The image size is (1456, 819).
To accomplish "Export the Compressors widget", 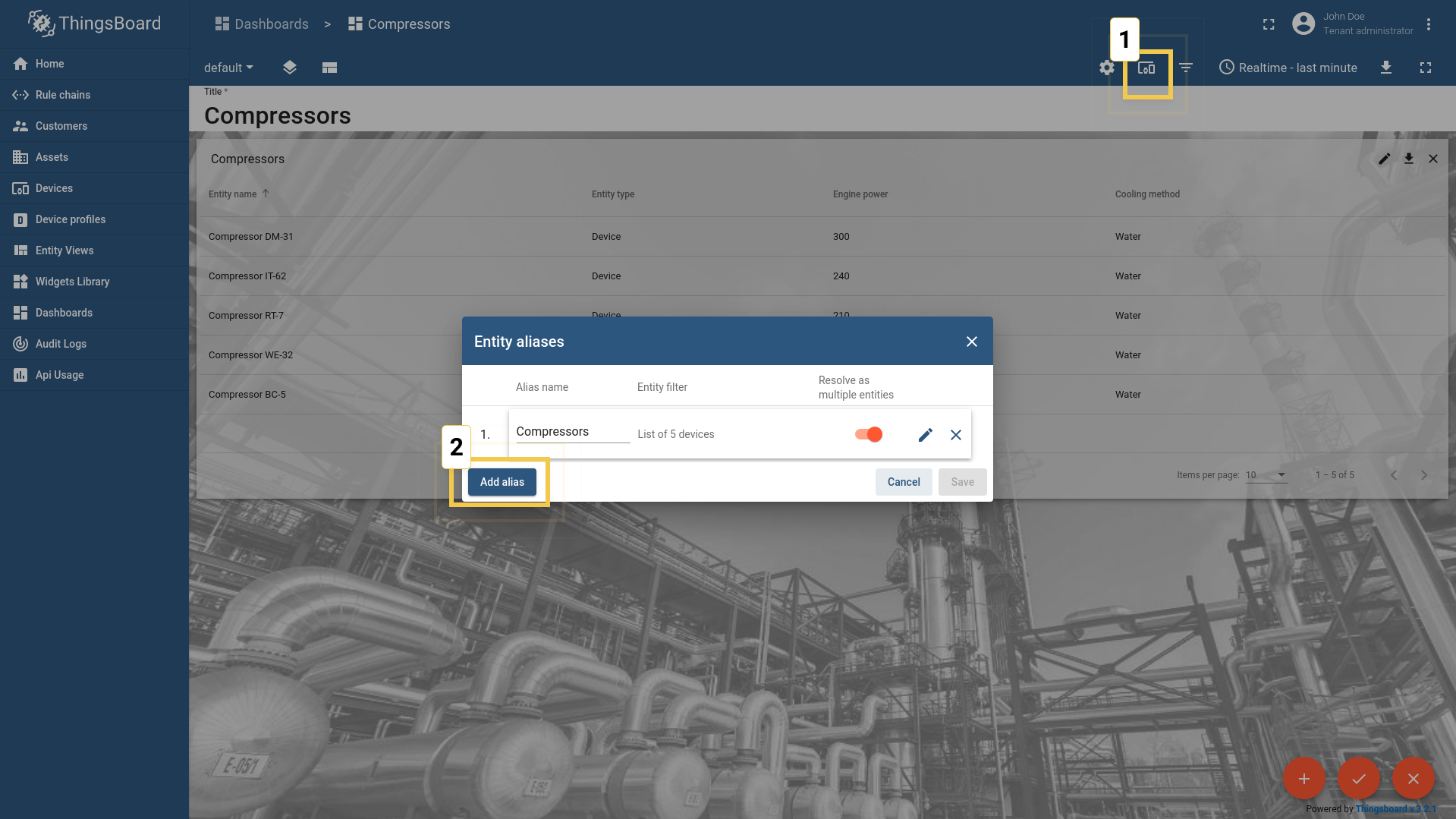I will pyautogui.click(x=1409, y=159).
